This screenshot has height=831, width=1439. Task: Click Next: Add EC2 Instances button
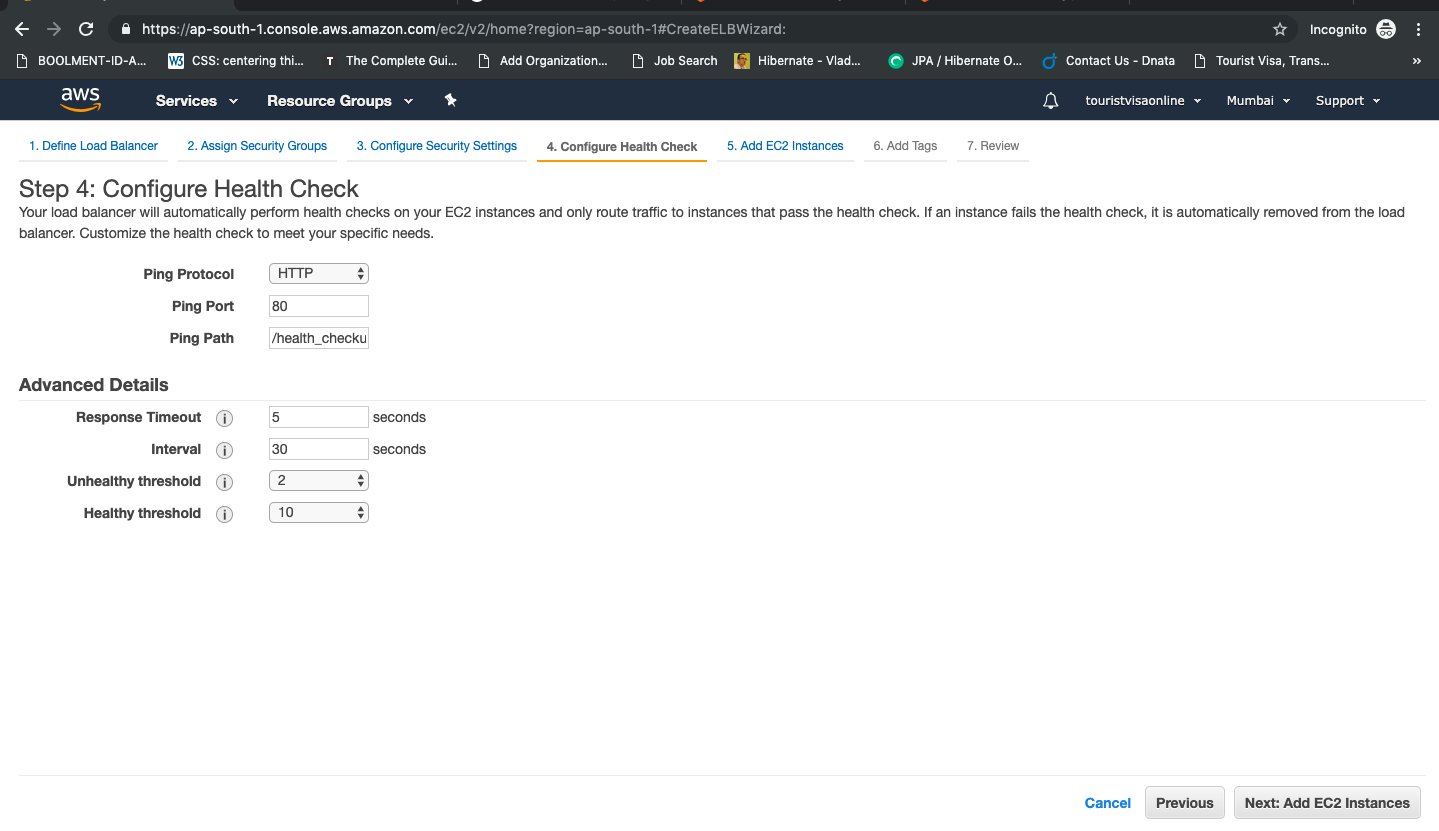click(1327, 803)
